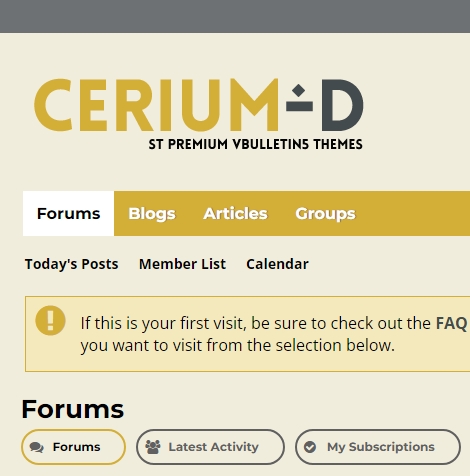This screenshot has width=470, height=476.
Task: Open the Member List page
Action: [x=182, y=264]
